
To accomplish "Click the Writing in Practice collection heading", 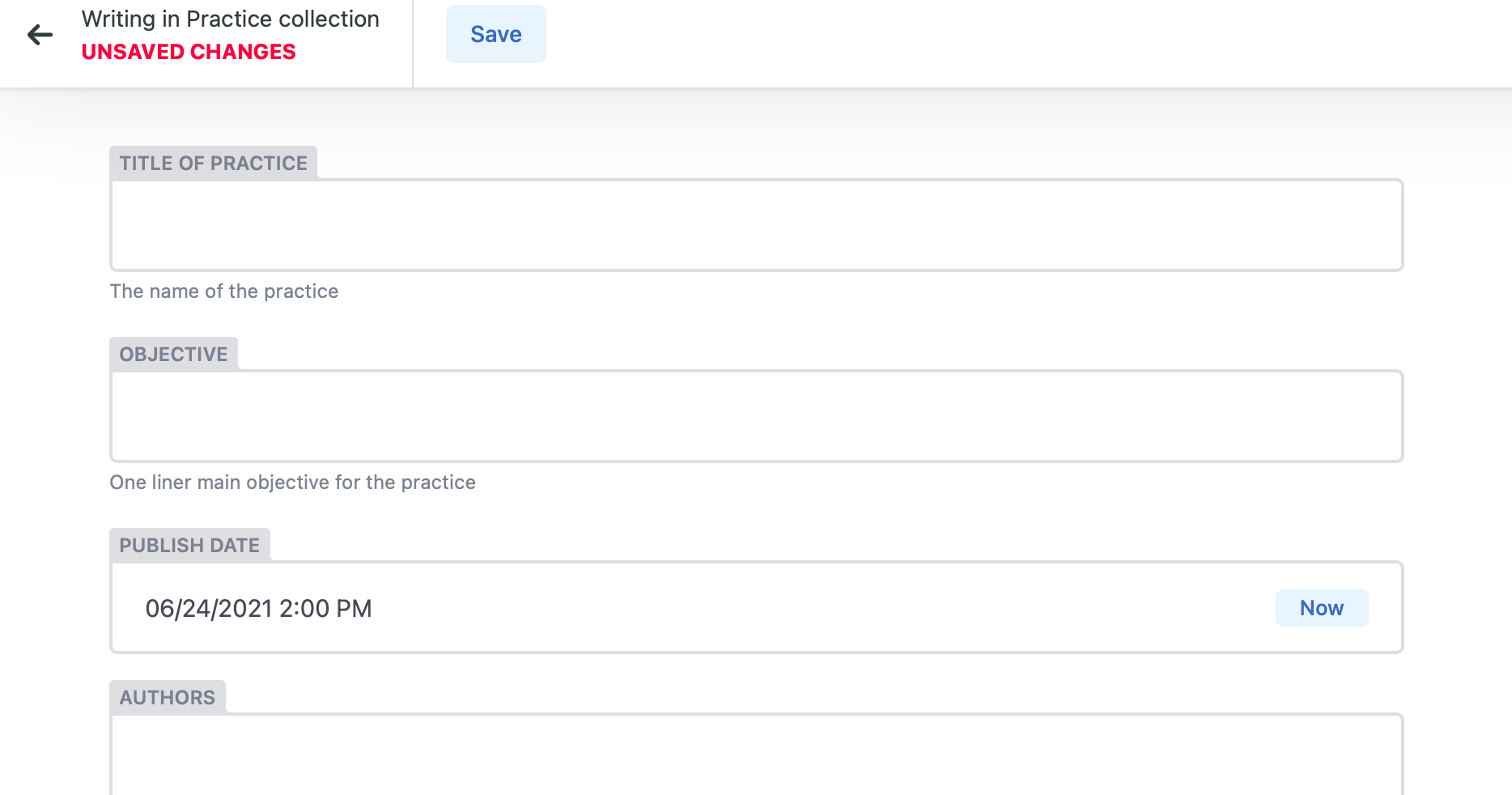I will coord(229,18).
